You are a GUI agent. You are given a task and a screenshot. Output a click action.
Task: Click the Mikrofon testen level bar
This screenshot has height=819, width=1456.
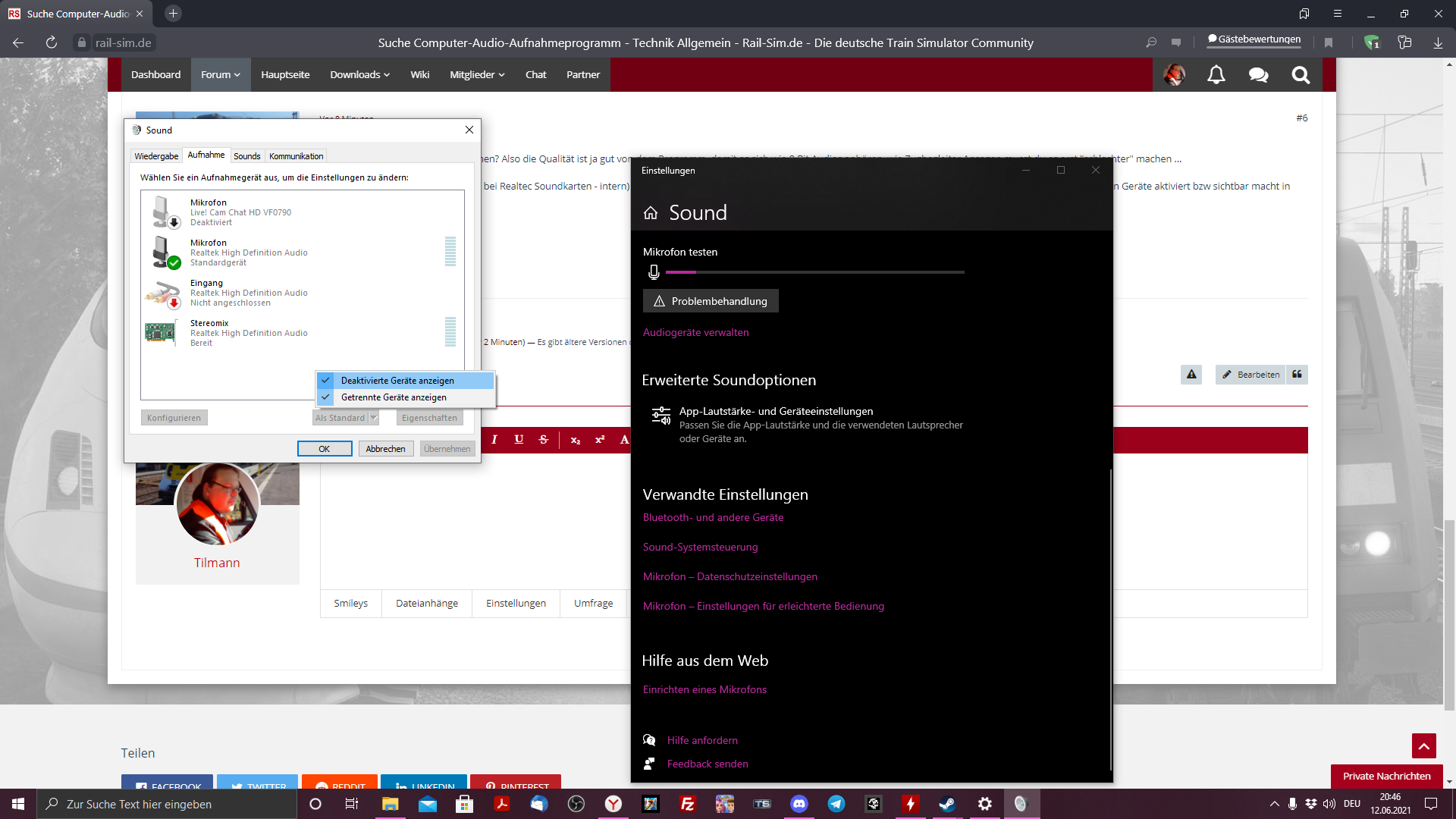click(x=814, y=272)
